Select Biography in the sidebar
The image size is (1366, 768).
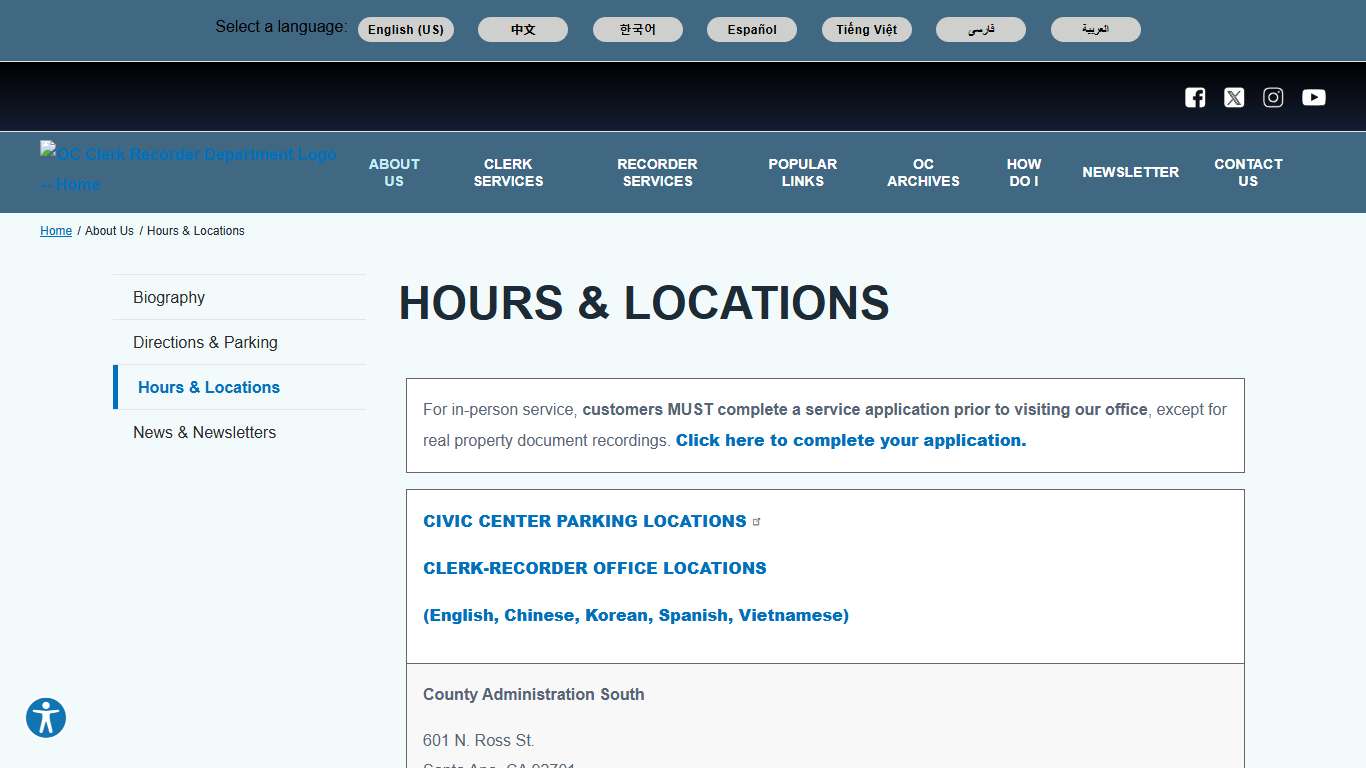168,297
